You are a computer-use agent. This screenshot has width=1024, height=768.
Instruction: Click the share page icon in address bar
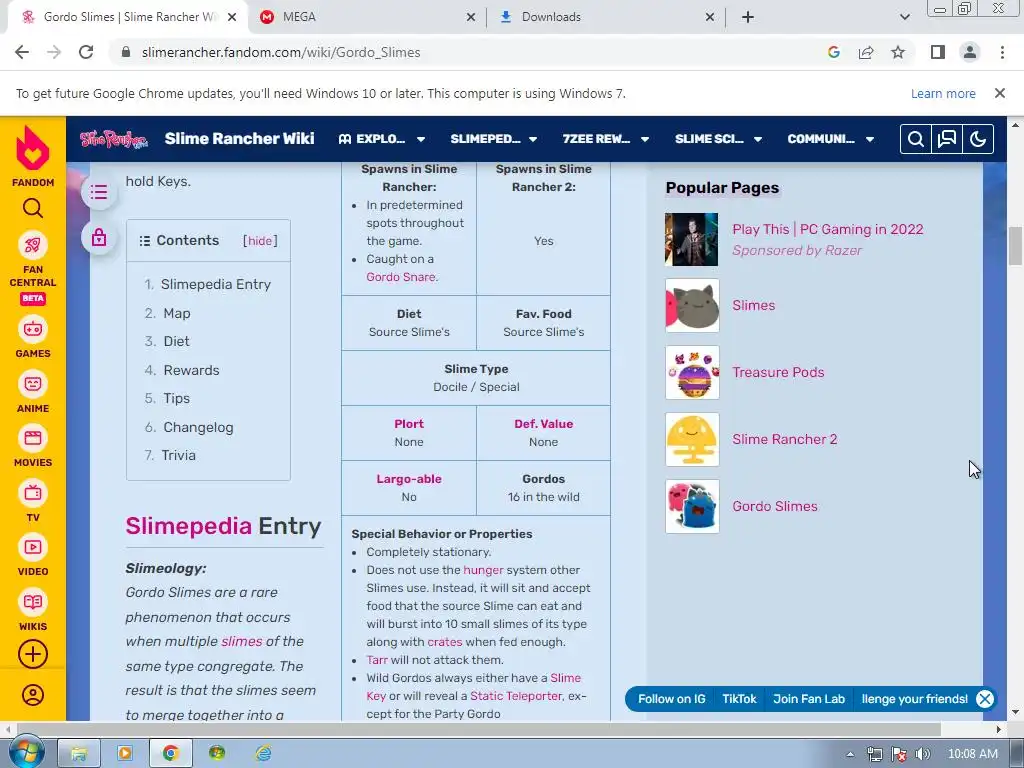[x=866, y=52]
